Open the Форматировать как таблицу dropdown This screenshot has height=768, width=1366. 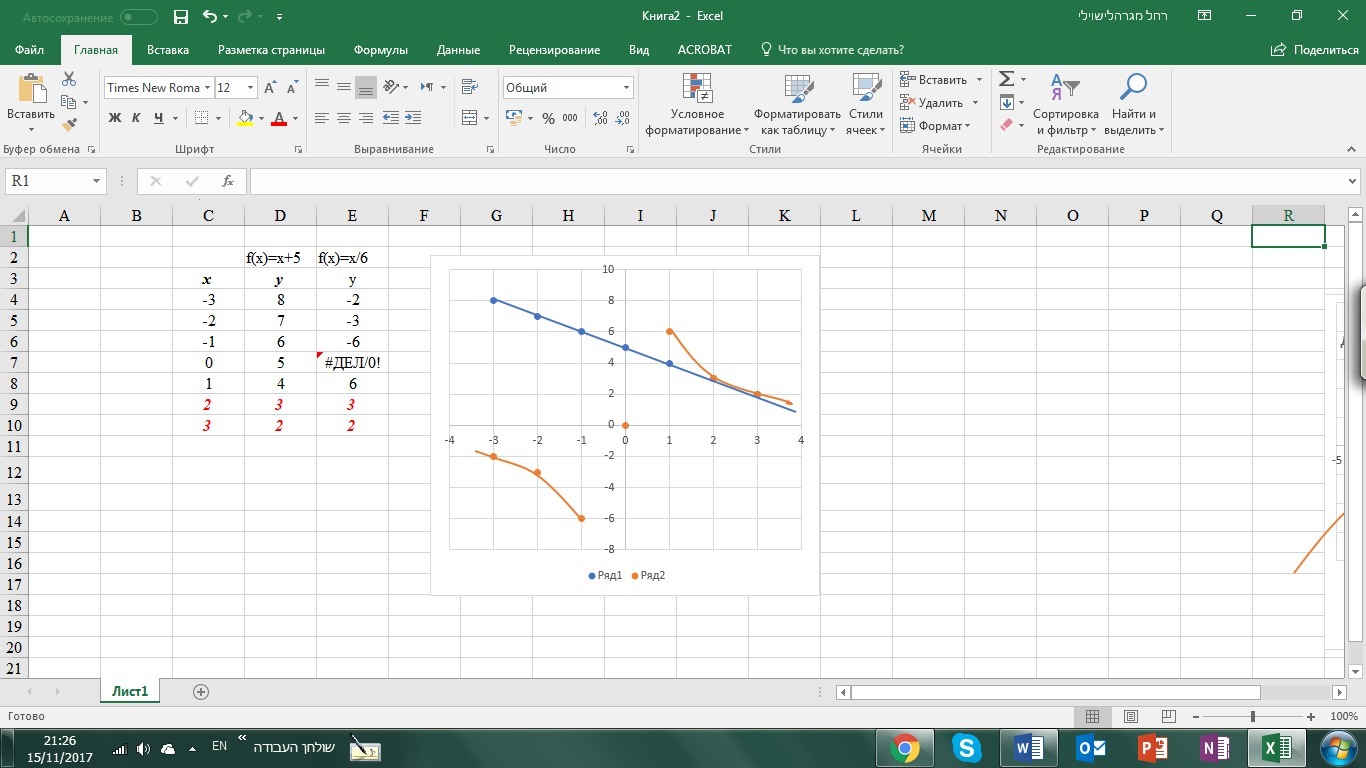(797, 105)
